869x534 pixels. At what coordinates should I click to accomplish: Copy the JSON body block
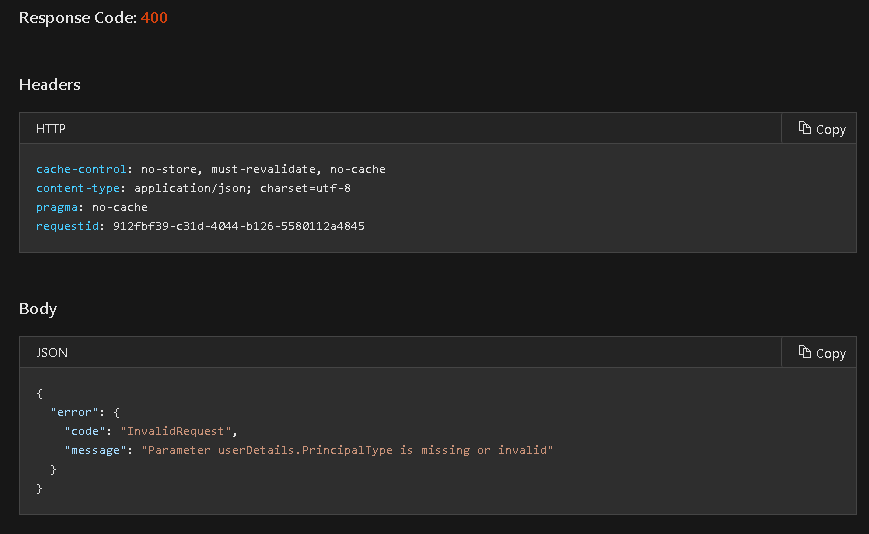[819, 352]
